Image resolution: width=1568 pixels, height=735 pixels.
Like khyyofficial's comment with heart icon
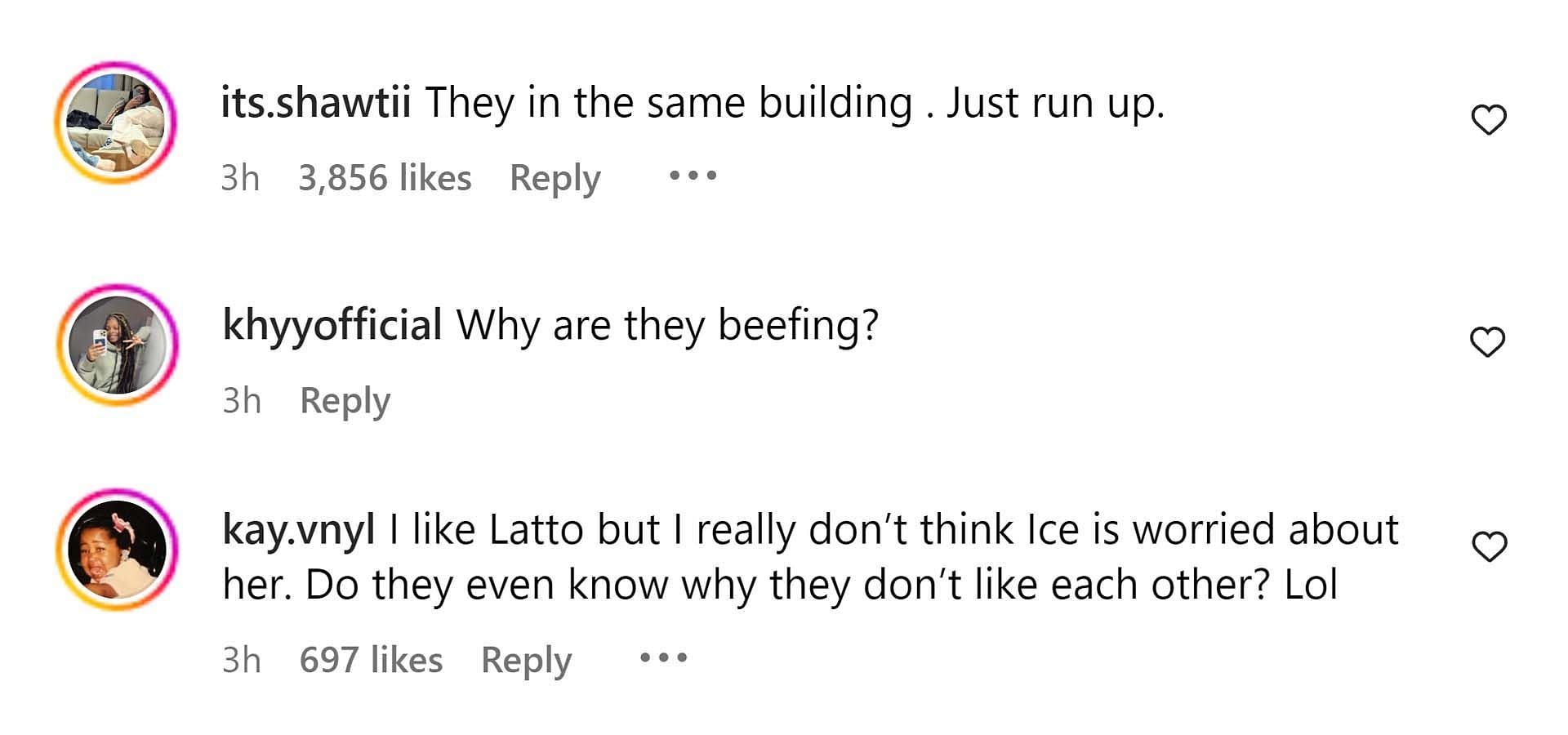point(1487,341)
